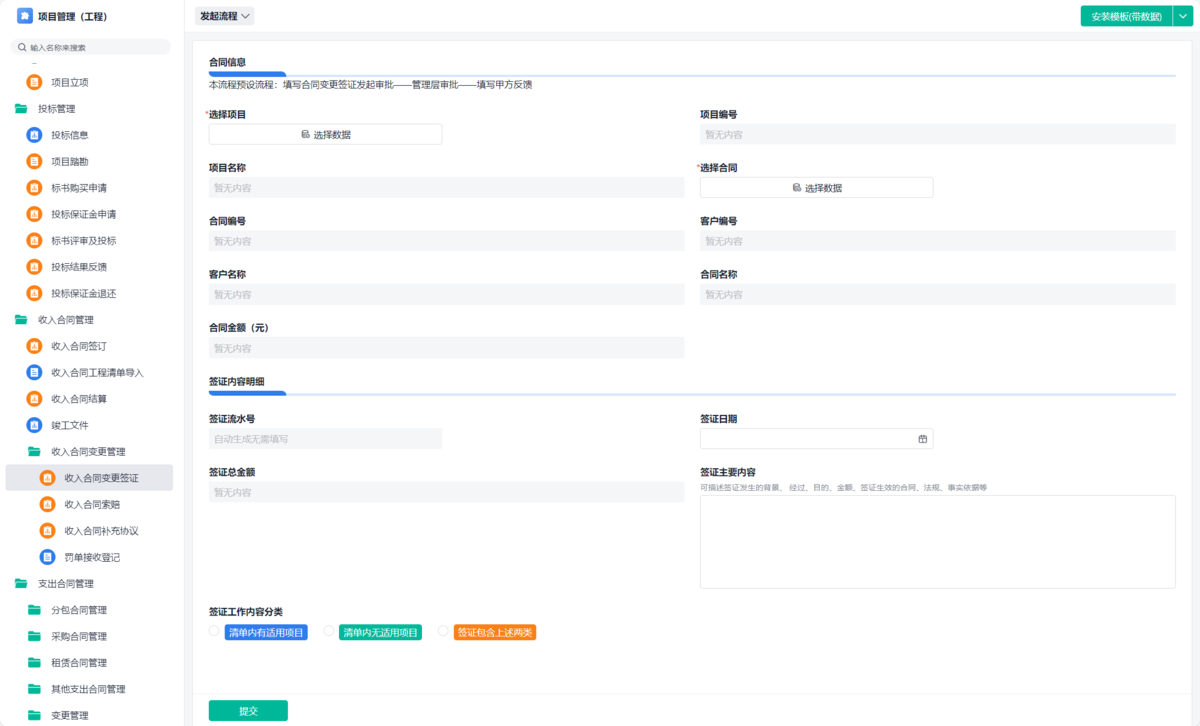Click the 收入合同补充协议 orange icon
The image size is (1200, 726).
tap(48, 531)
